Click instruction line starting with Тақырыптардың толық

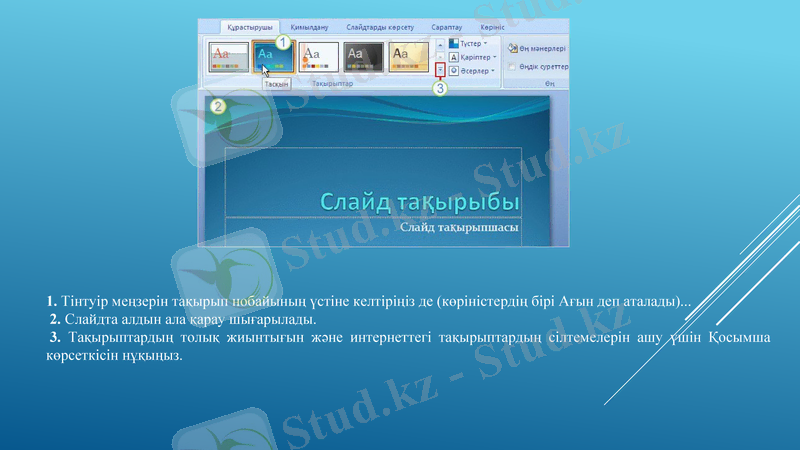408,346
